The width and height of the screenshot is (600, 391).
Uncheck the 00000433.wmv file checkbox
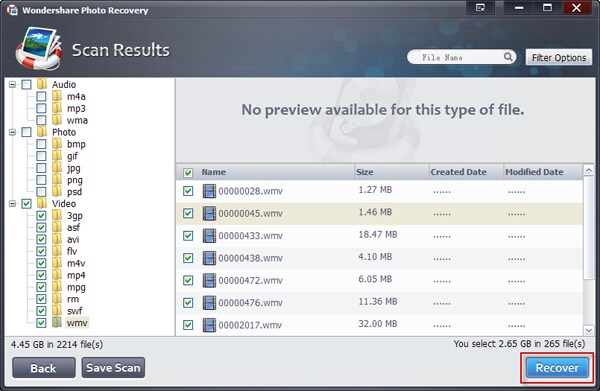coord(188,236)
